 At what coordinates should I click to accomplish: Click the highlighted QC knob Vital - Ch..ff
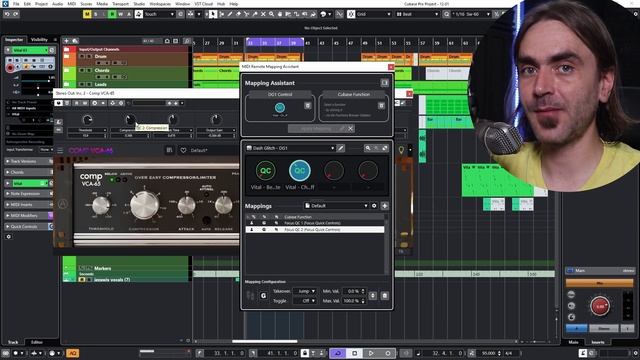tap(300, 171)
